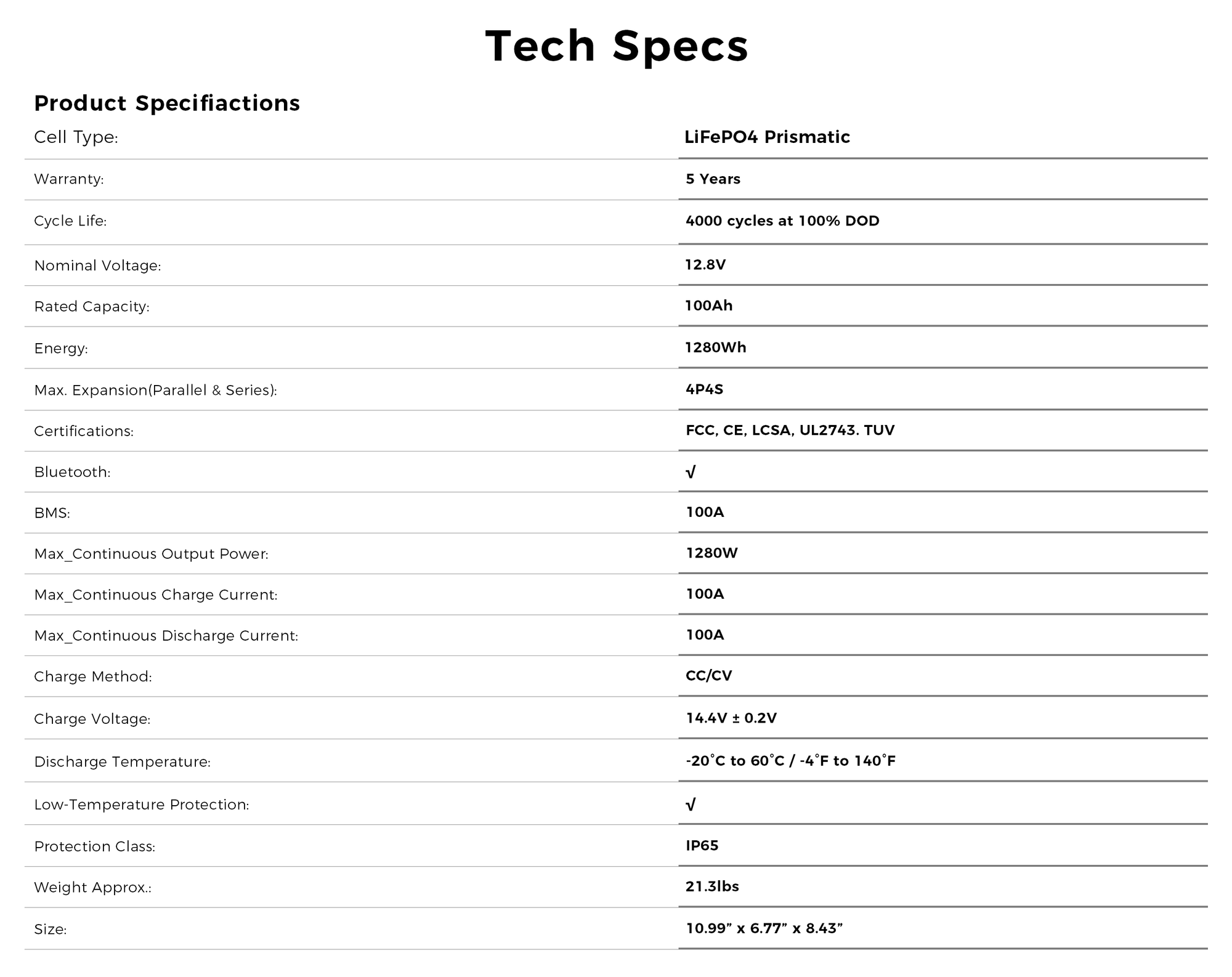Click the 4P4S expansion value
The width and height of the screenshot is (1232, 977).
(x=704, y=389)
